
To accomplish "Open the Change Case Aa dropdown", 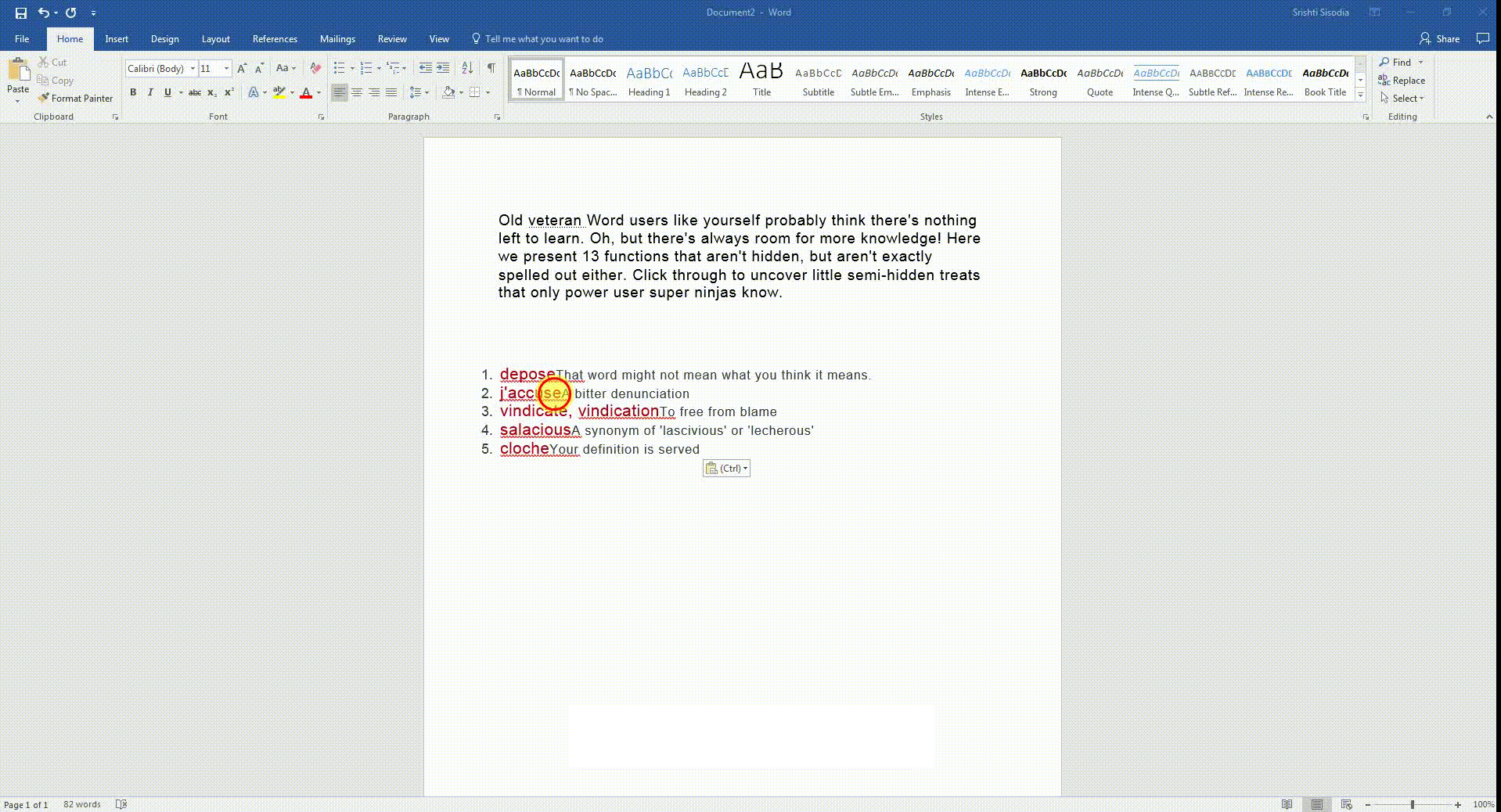I will tap(286, 69).
